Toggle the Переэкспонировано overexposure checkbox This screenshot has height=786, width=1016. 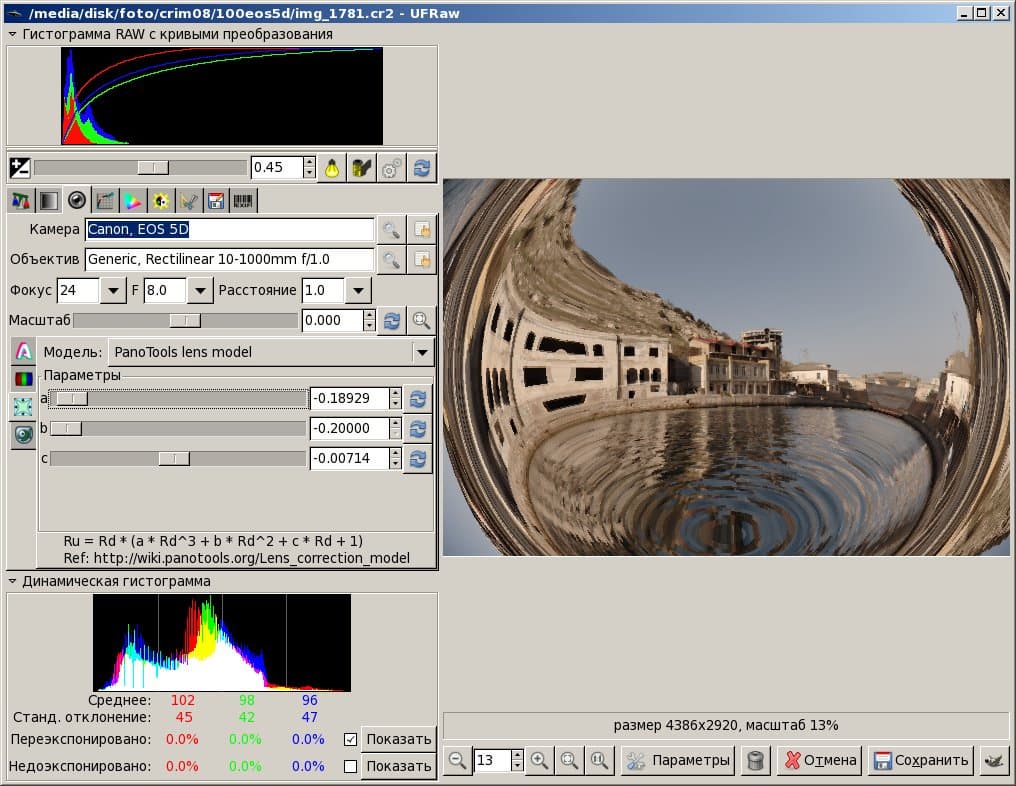350,740
